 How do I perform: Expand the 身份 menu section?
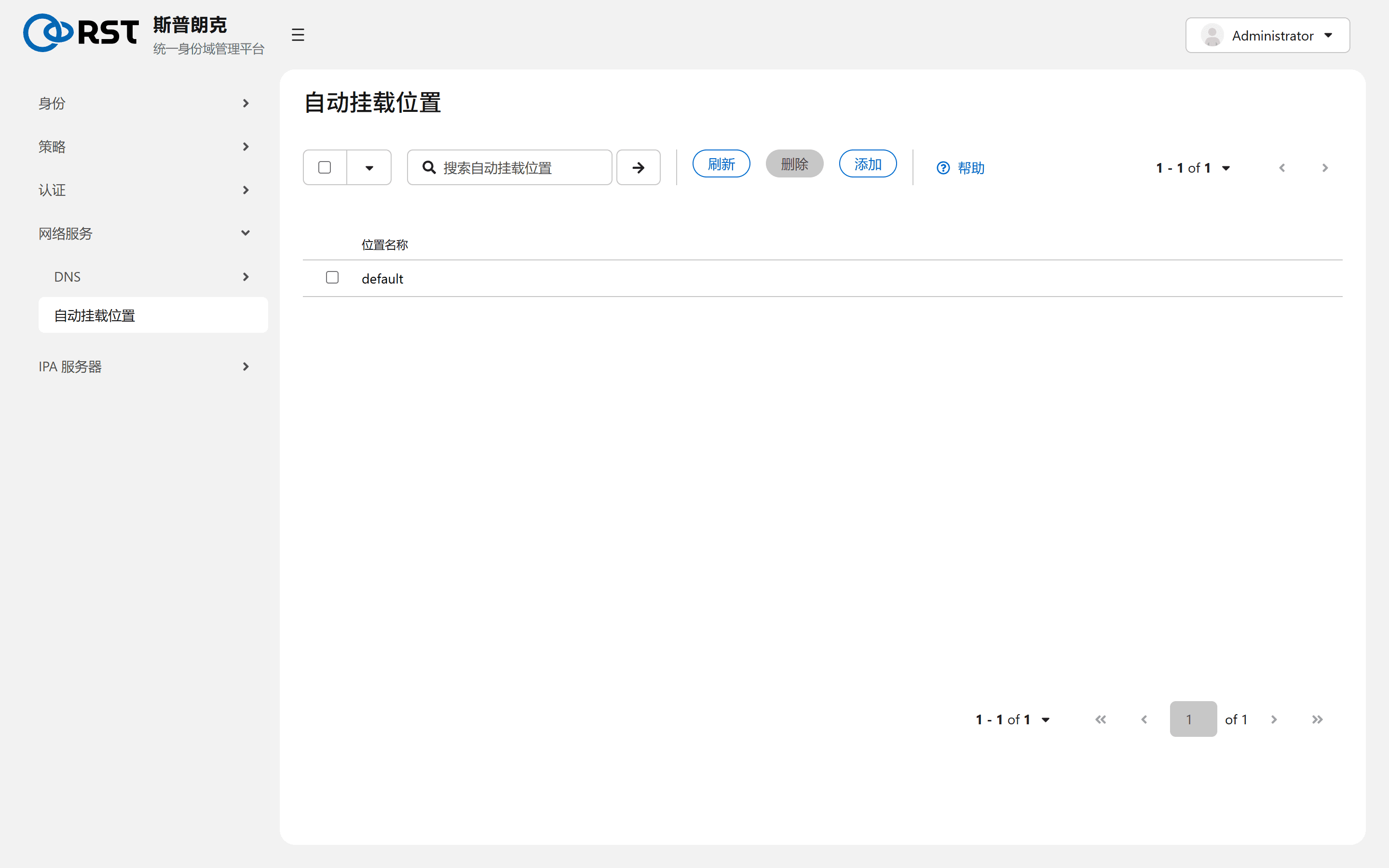point(145,103)
